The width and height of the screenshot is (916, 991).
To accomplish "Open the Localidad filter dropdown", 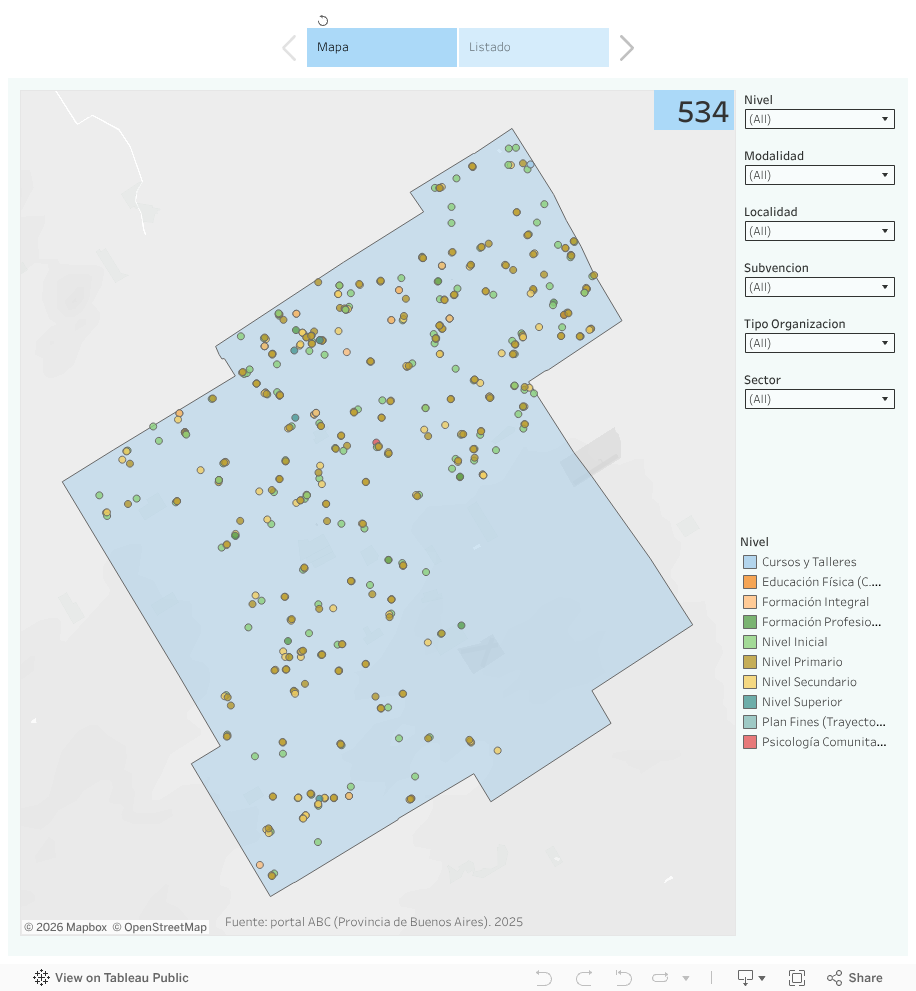I will pyautogui.click(x=819, y=231).
